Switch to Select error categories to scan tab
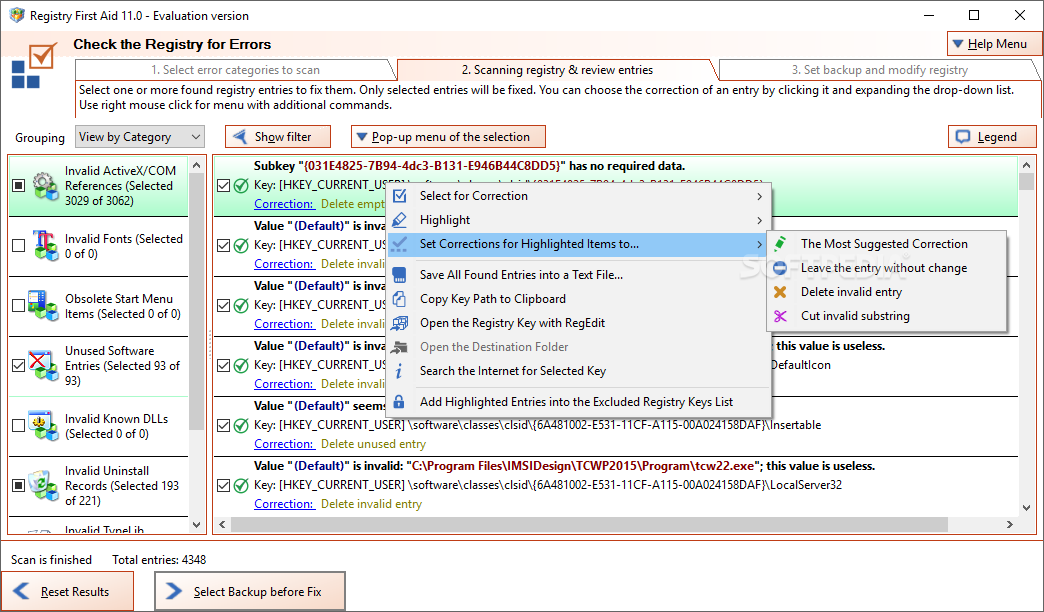 [x=236, y=70]
